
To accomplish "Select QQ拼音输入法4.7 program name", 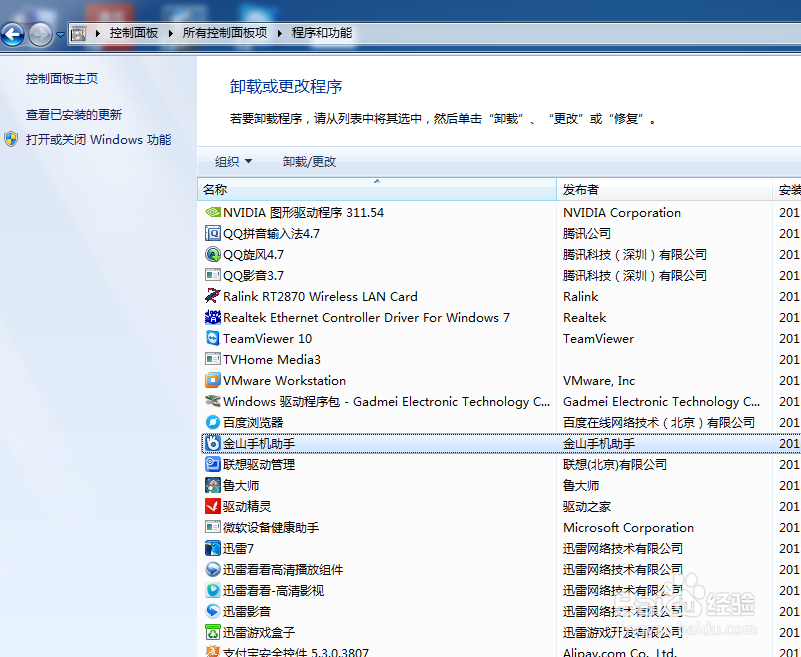I will [271, 233].
